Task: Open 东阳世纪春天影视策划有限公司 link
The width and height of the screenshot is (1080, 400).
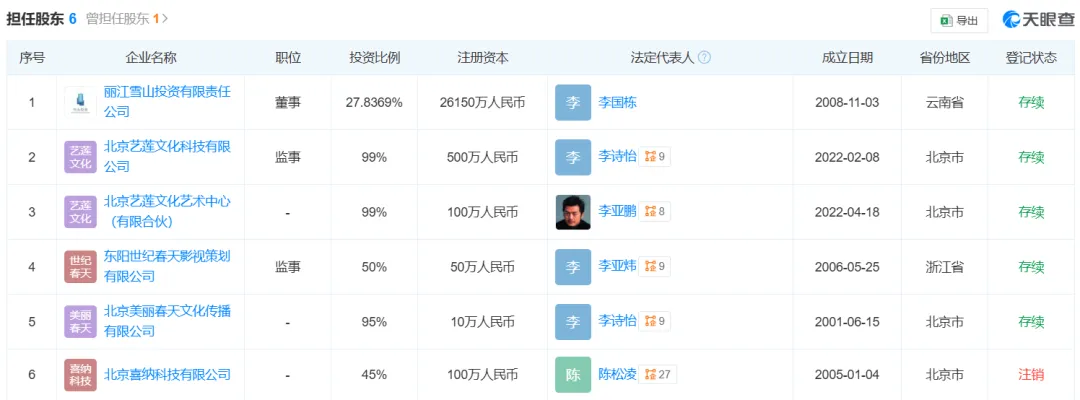Action: 167,266
